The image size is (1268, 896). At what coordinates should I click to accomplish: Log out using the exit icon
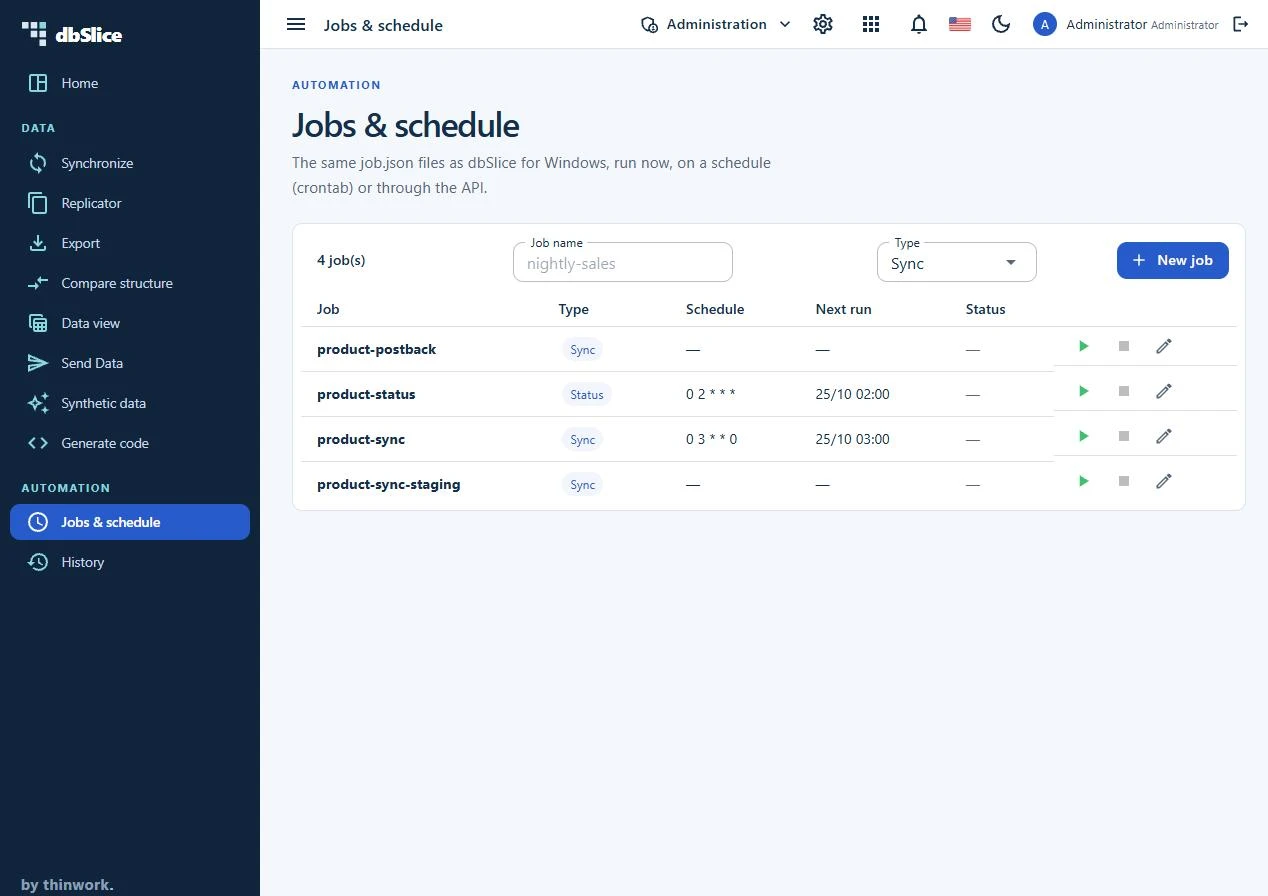(x=1241, y=24)
